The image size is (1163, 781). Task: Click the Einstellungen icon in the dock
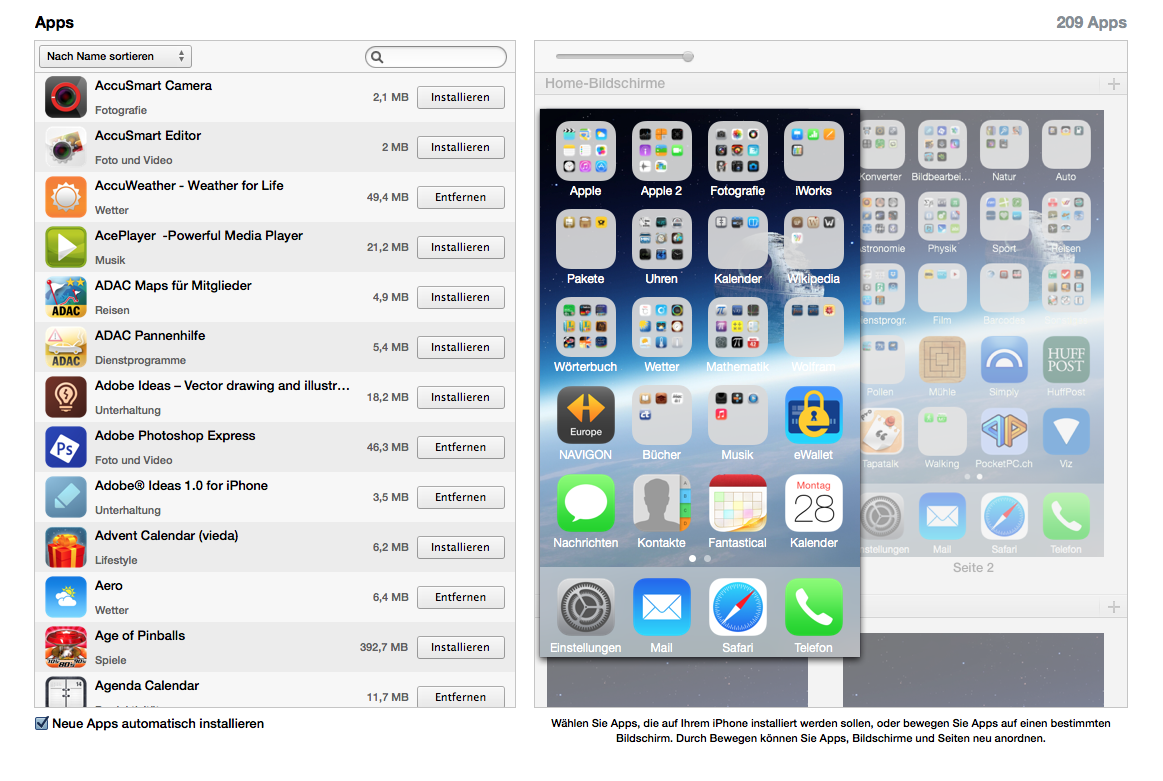(x=586, y=606)
